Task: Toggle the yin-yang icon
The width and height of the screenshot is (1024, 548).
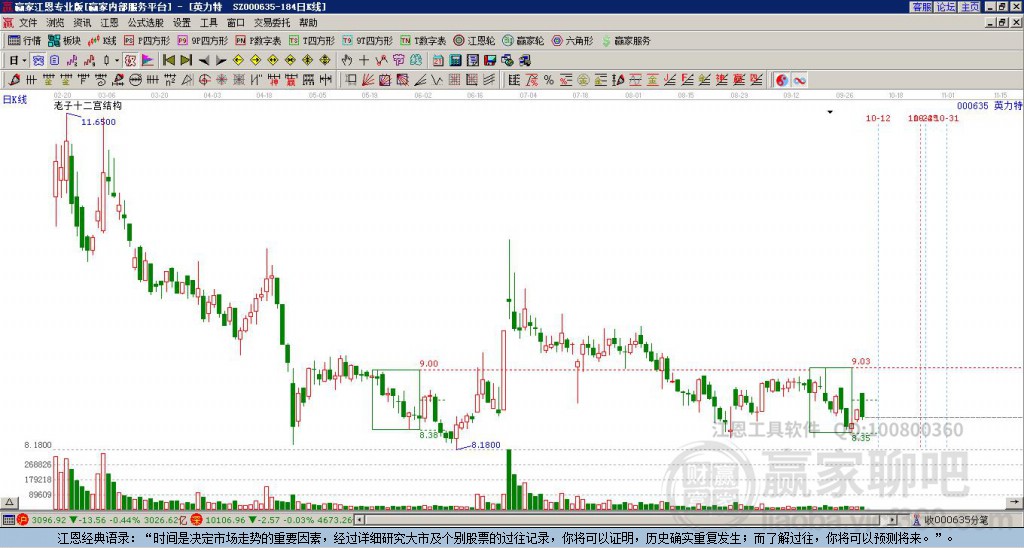Action: (782, 80)
